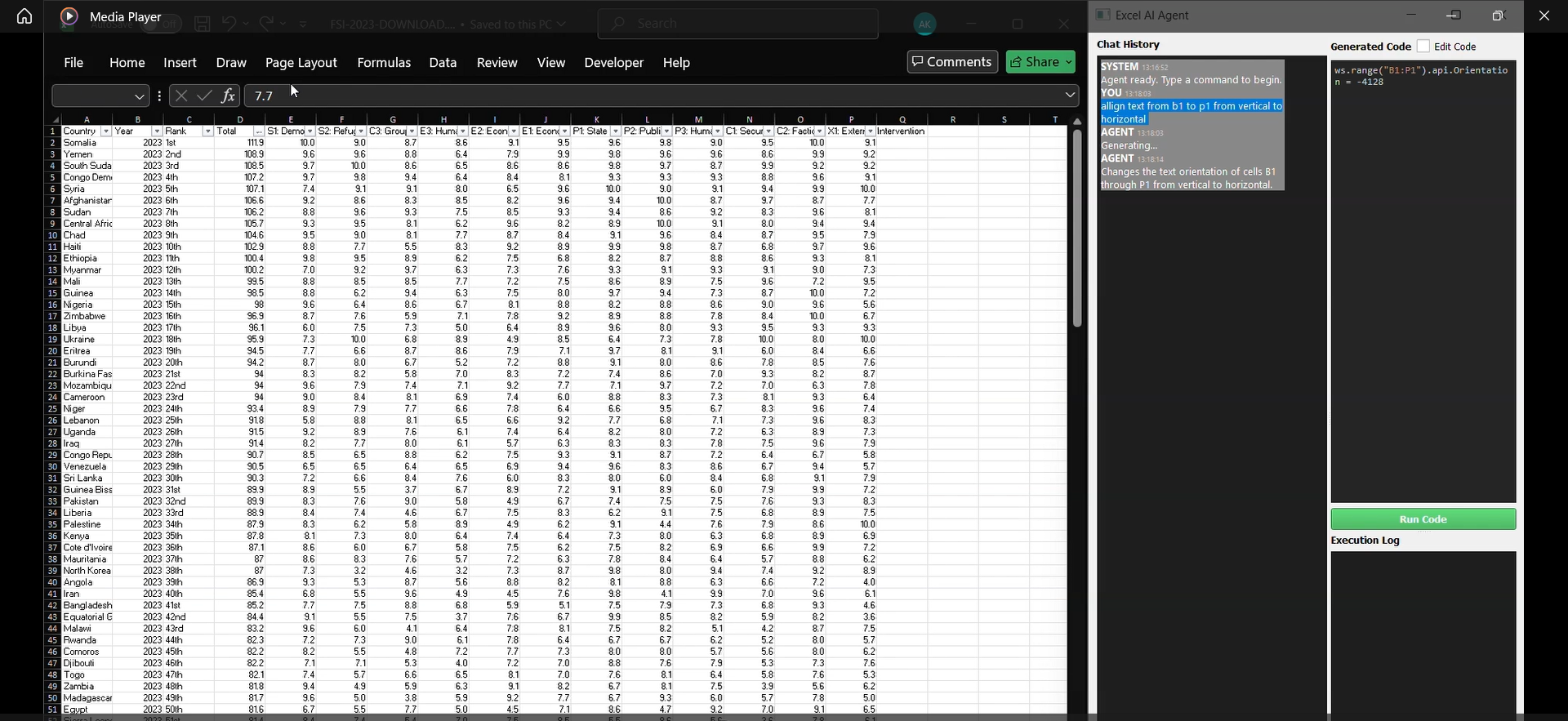Screen dimensions: 1568x721
Task: Click the Intervention header cell
Action: tap(902, 131)
